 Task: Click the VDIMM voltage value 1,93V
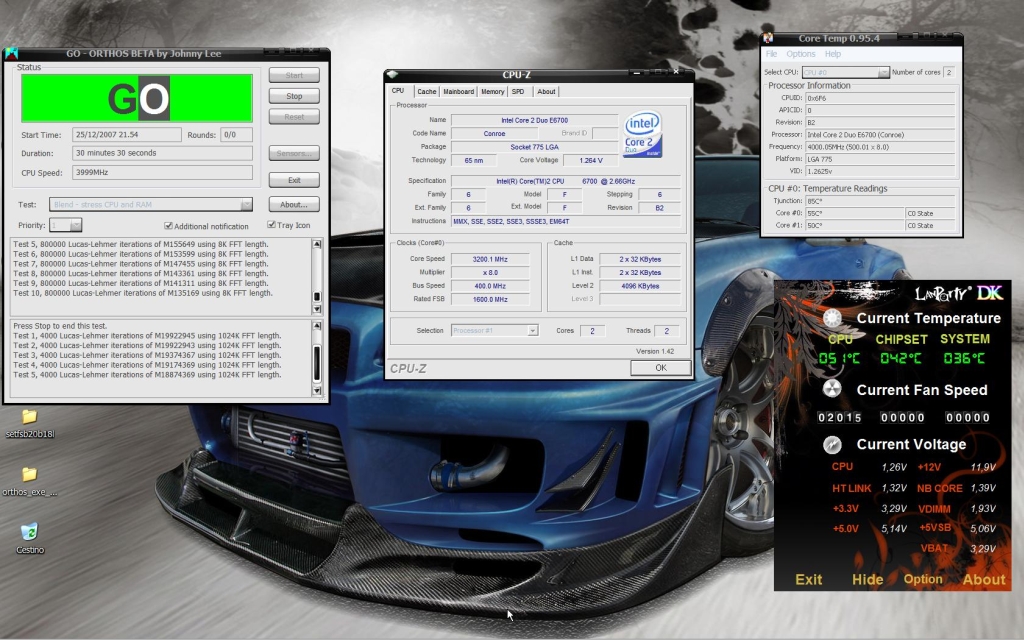point(984,509)
